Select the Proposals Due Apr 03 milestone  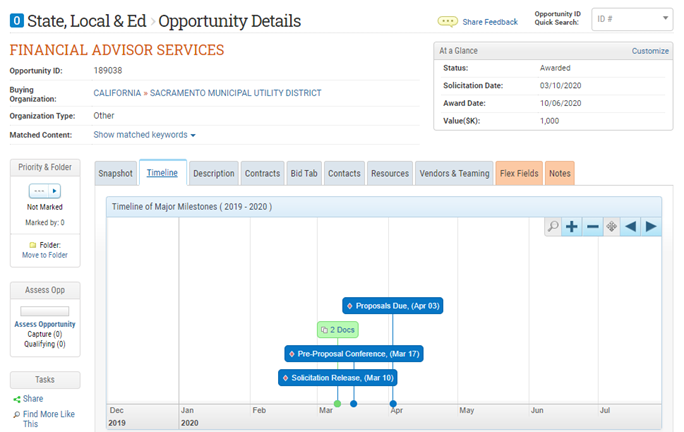pos(392,305)
